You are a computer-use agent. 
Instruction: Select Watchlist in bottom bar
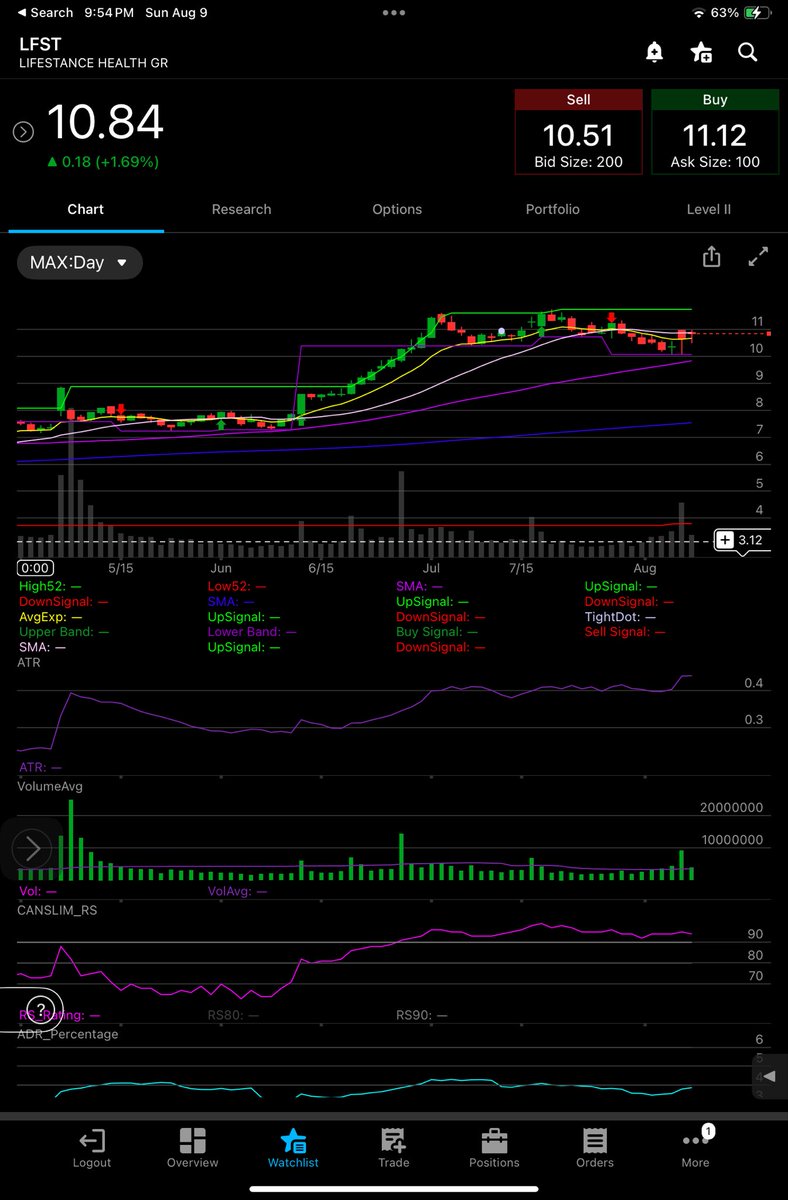click(293, 1148)
